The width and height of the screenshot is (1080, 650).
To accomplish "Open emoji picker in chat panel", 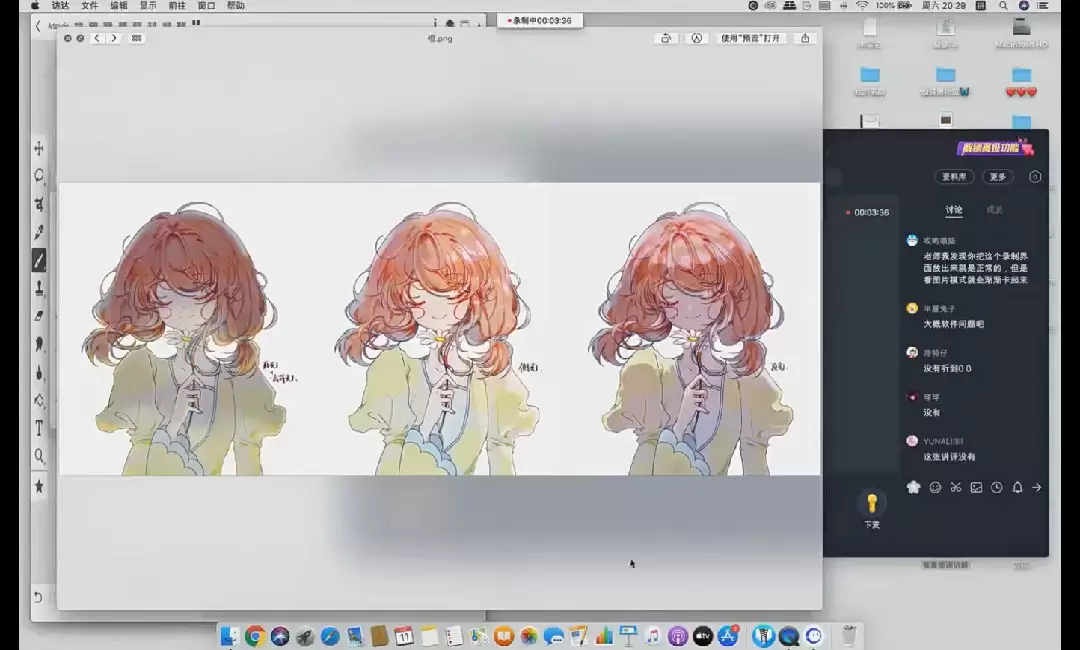I will click(935, 488).
